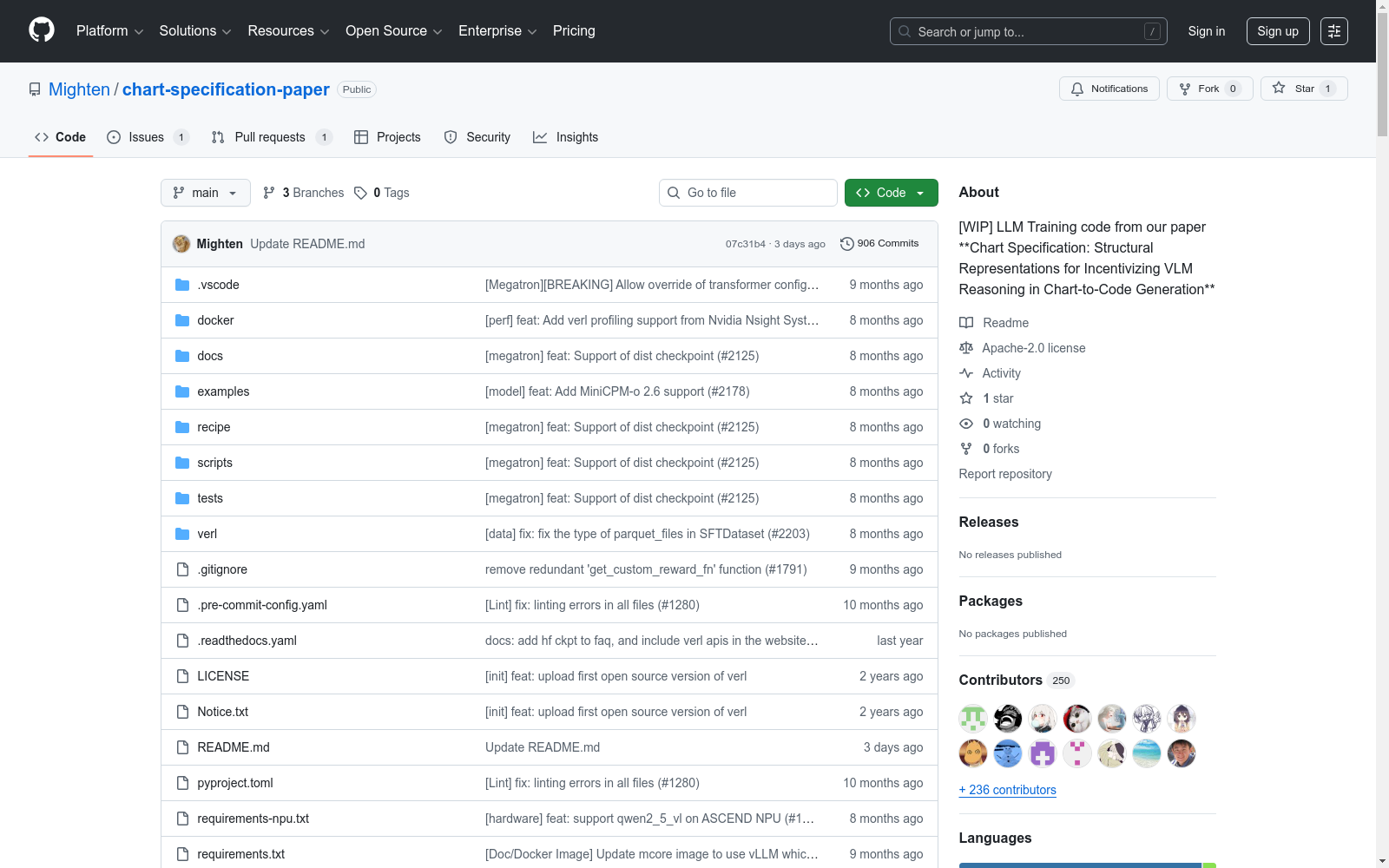Click the .gitignore file icon

182,569
